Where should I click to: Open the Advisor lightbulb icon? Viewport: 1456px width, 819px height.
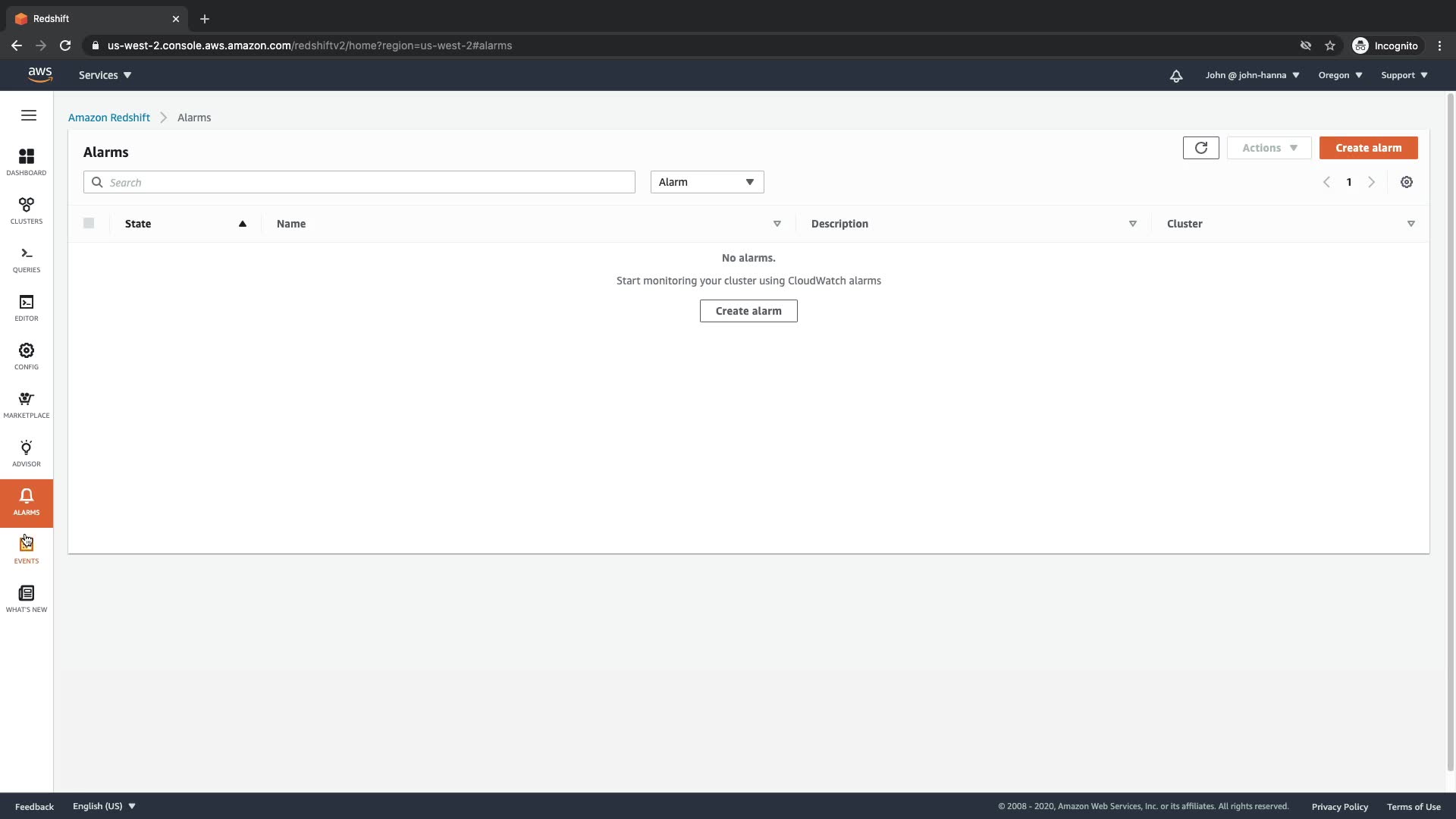(x=27, y=453)
